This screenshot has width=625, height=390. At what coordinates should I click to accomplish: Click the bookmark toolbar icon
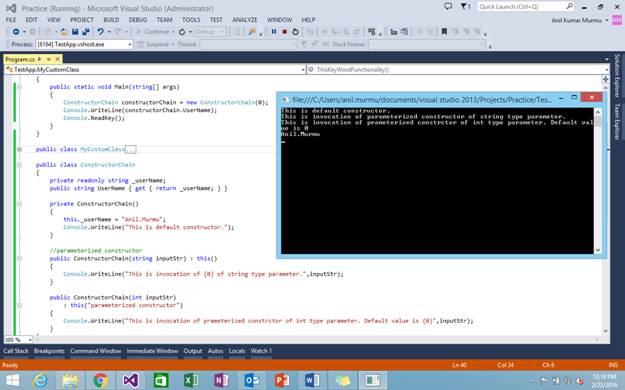coord(444,32)
